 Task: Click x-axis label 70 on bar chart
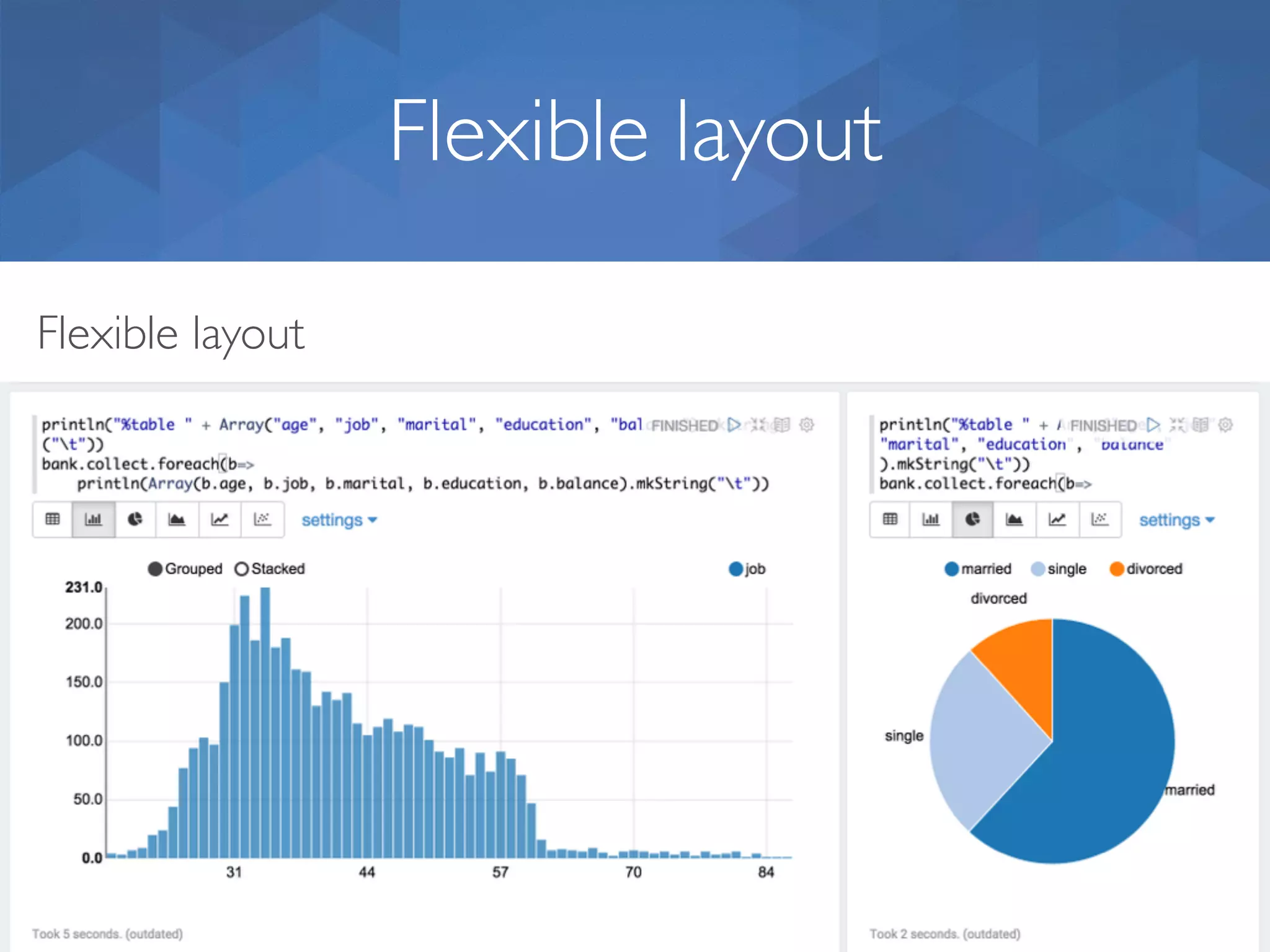click(x=633, y=872)
